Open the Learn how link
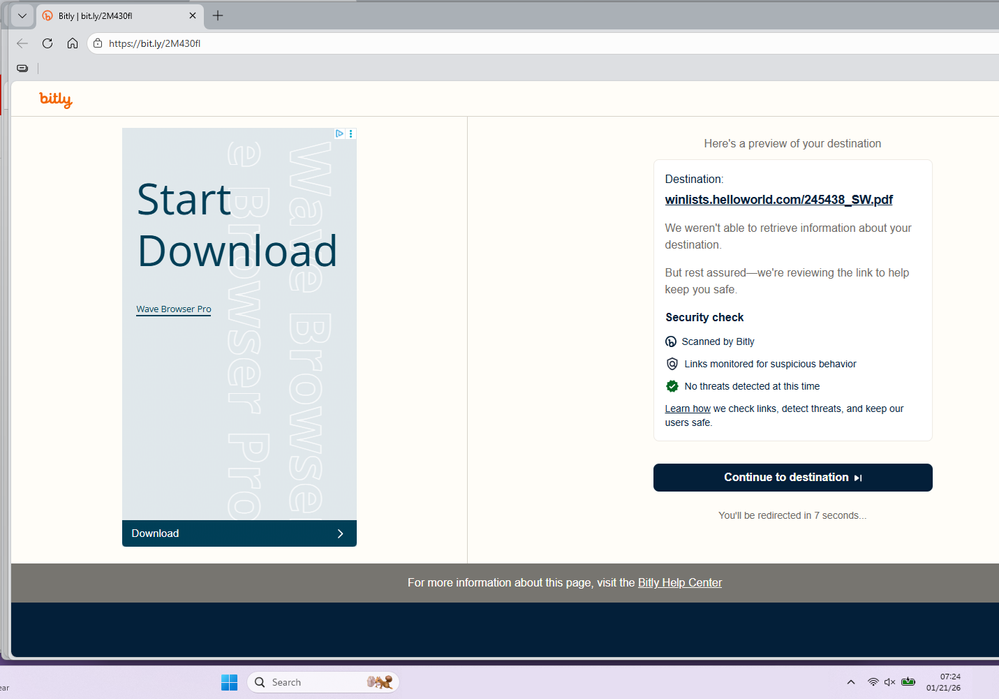This screenshot has width=999, height=699. 687,408
